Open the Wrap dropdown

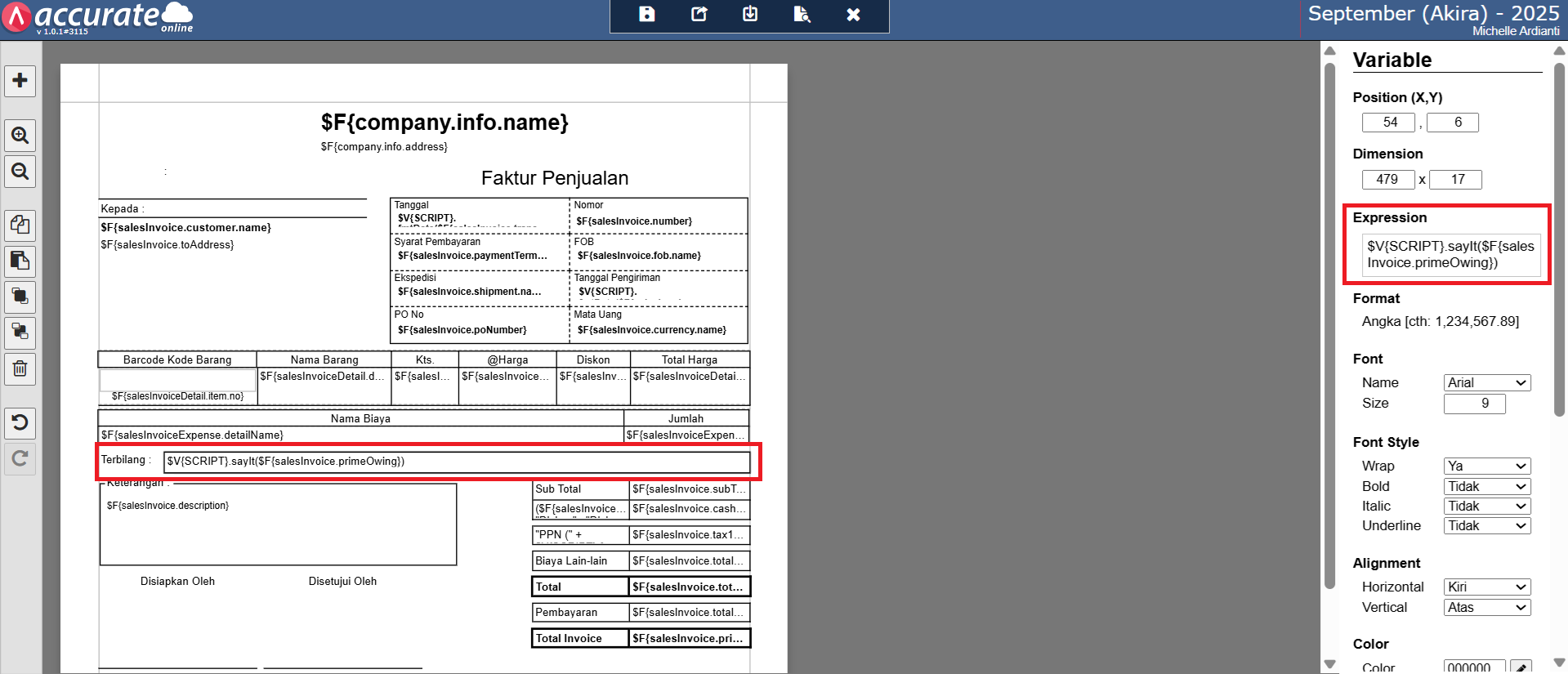1486,466
